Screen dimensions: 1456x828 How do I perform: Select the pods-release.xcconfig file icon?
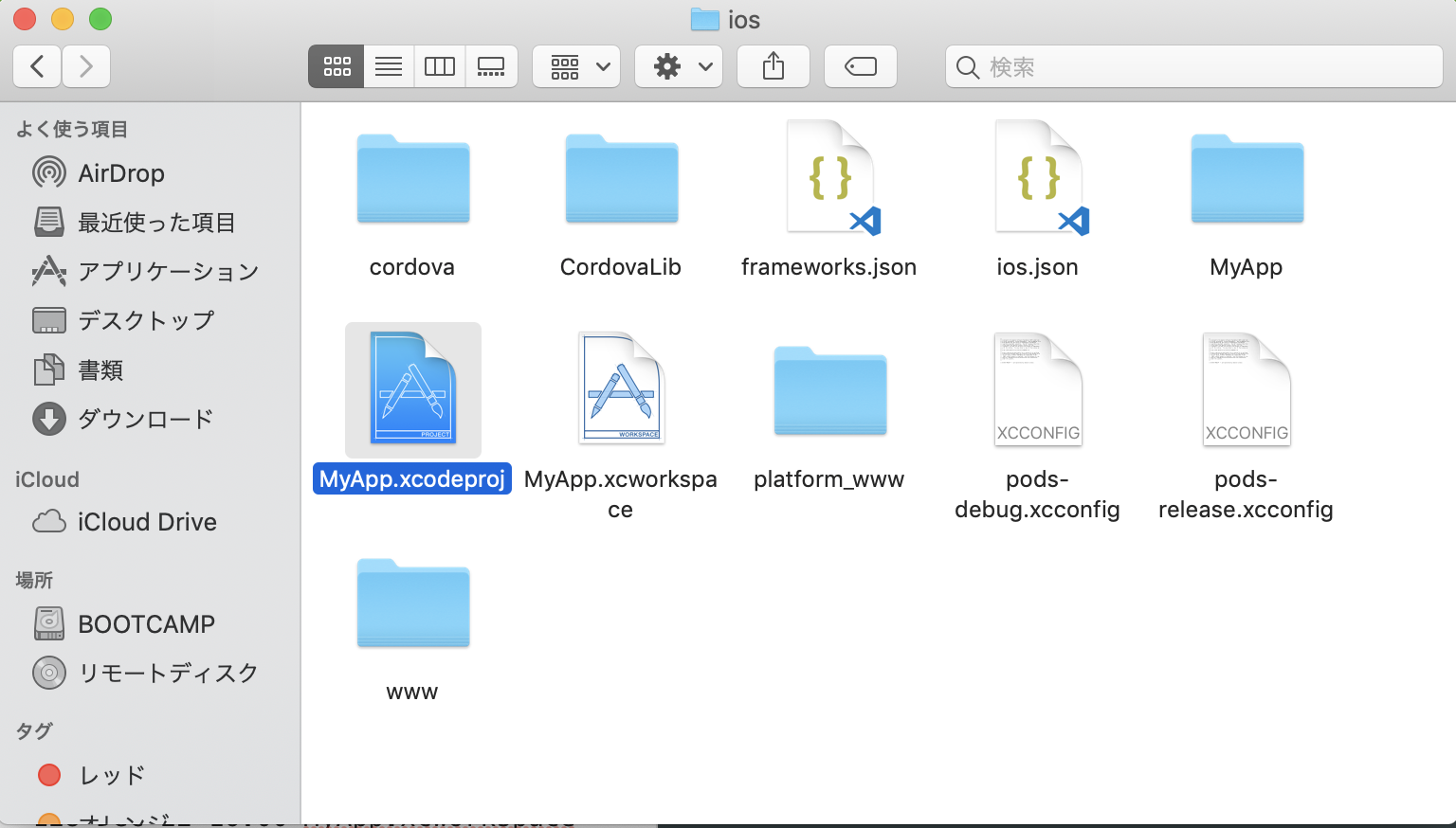point(1247,388)
